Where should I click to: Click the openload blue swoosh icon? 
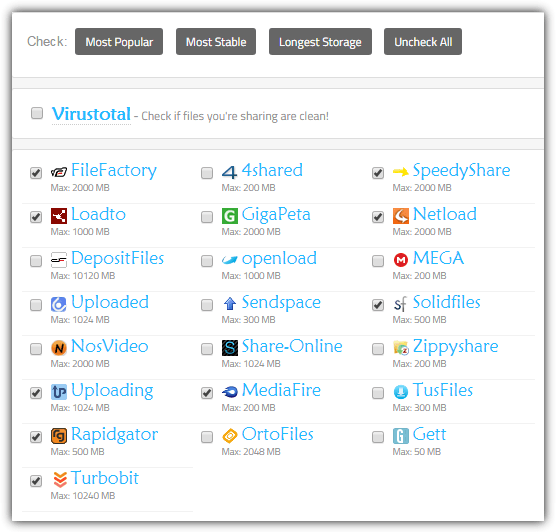coord(229,260)
